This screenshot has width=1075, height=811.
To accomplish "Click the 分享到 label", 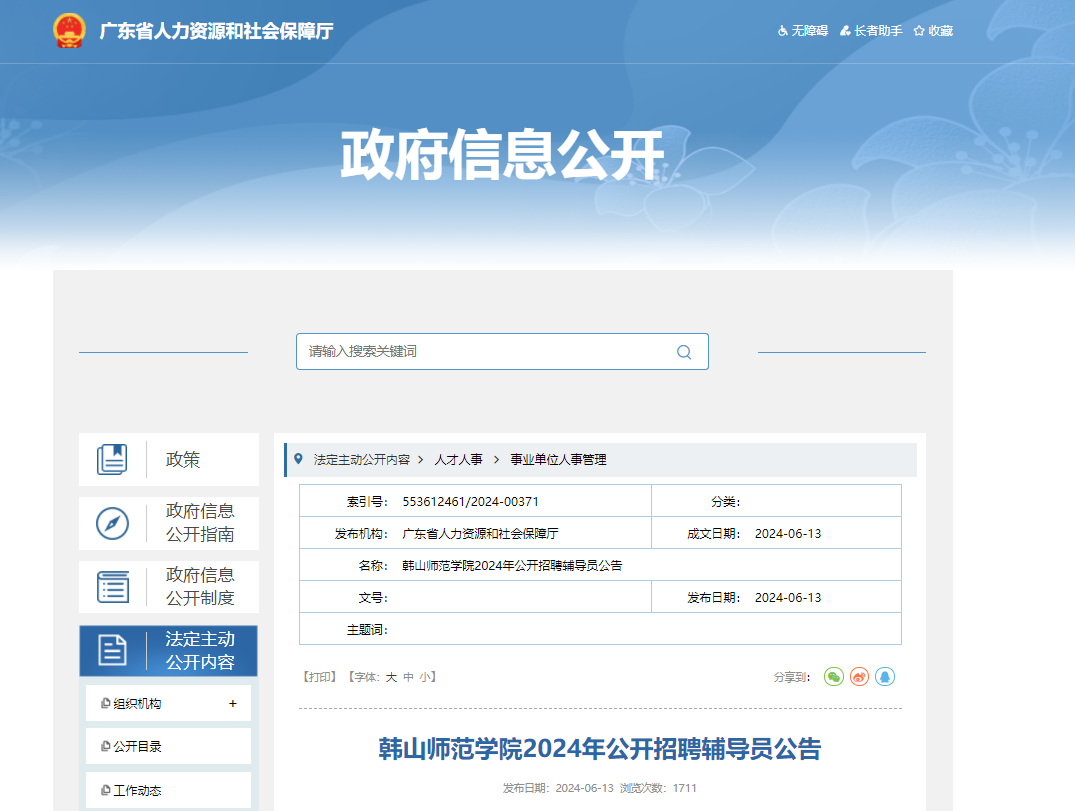I will [792, 677].
